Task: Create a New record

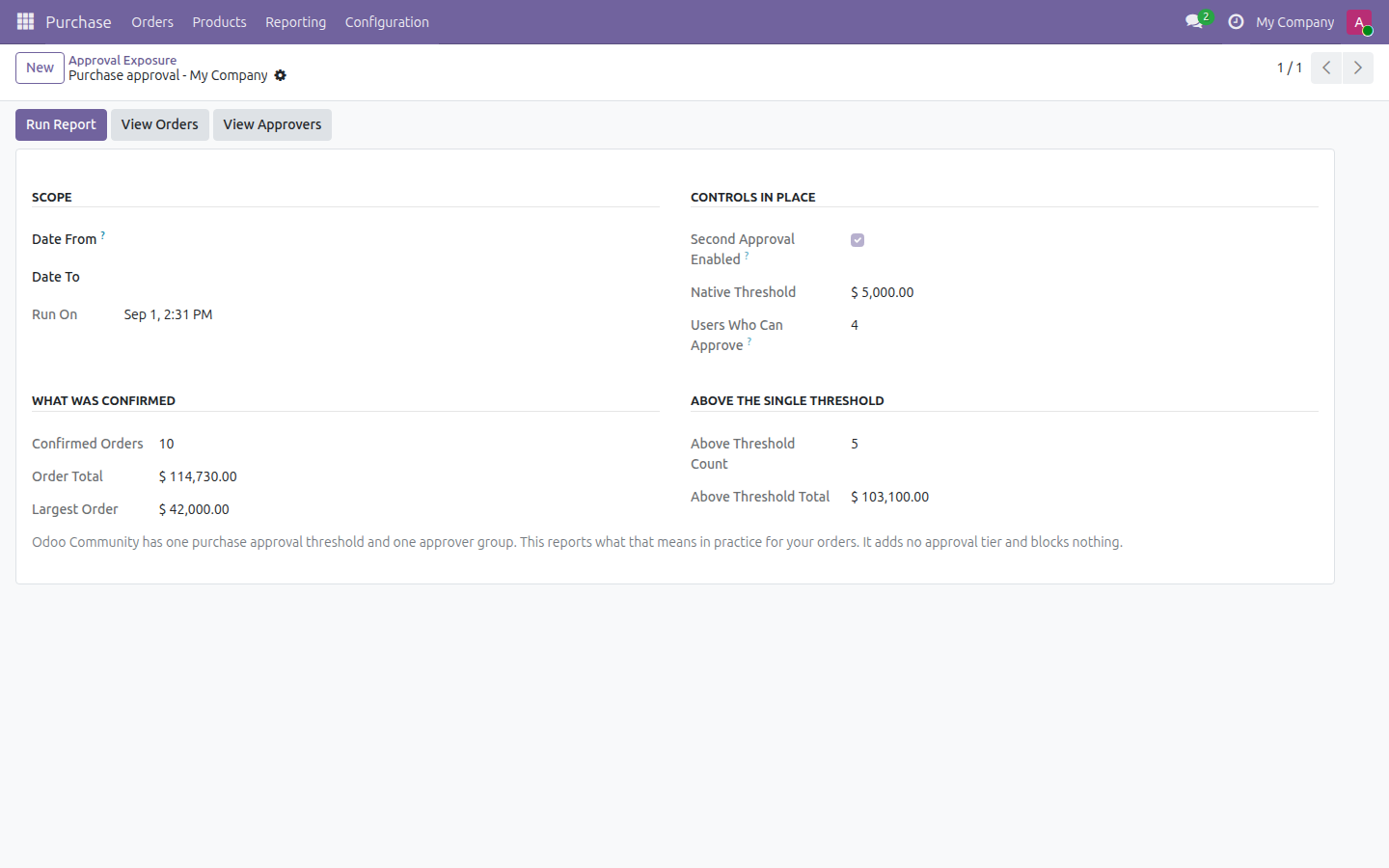Action: click(40, 68)
